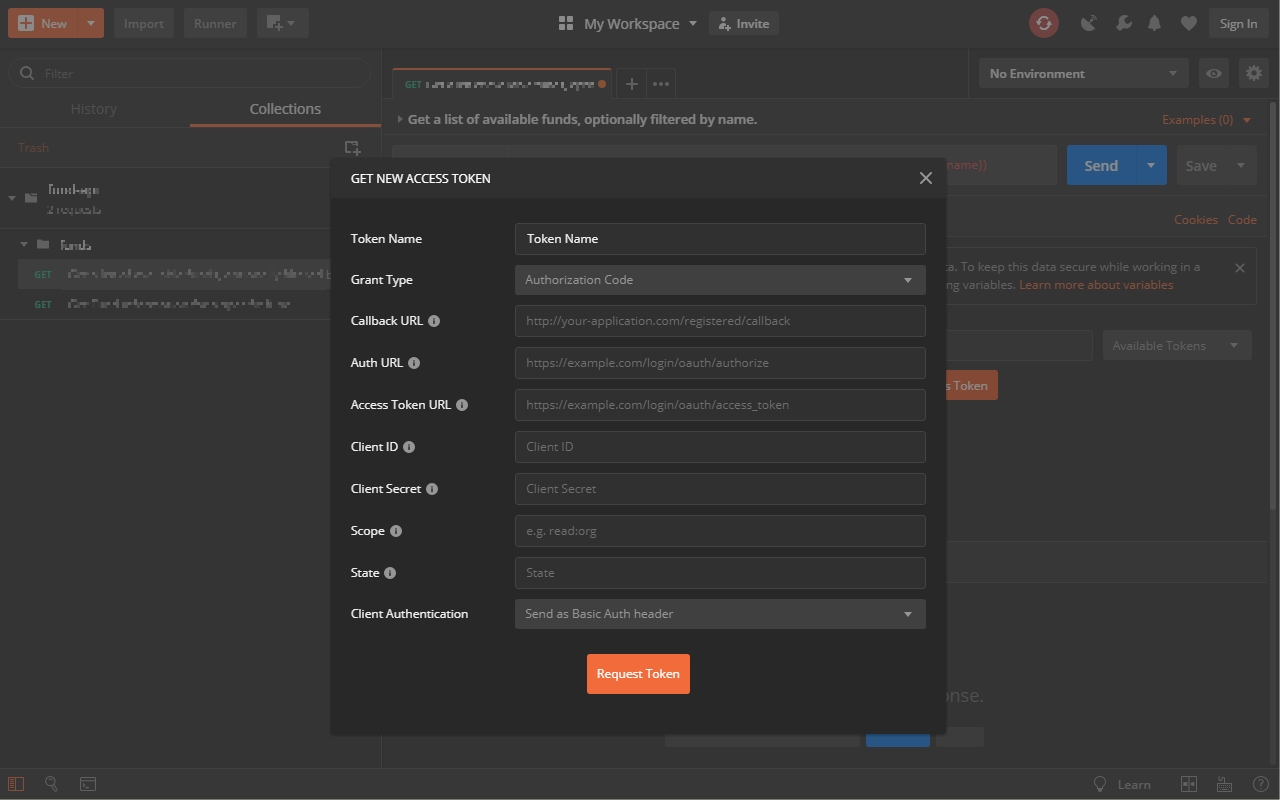Click the Invite button
The height and width of the screenshot is (800, 1280).
point(744,23)
